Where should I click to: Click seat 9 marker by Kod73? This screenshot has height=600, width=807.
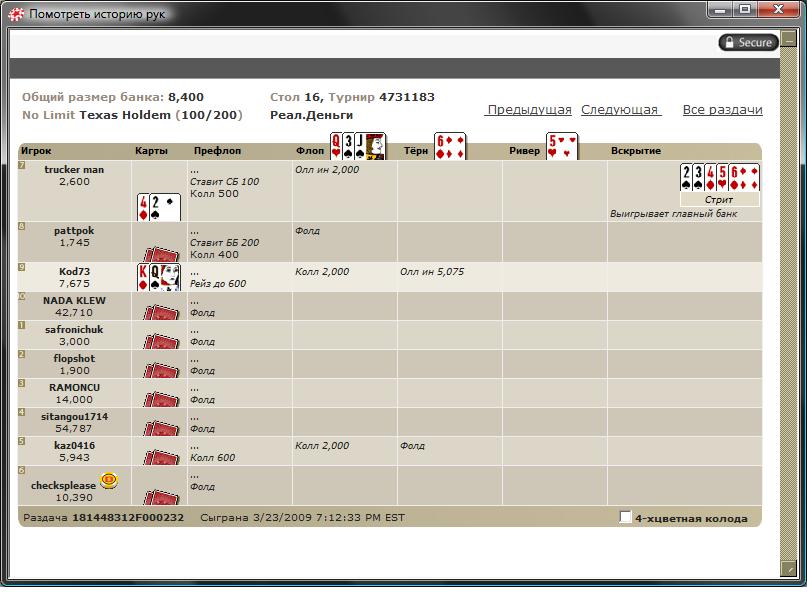tap(22, 267)
